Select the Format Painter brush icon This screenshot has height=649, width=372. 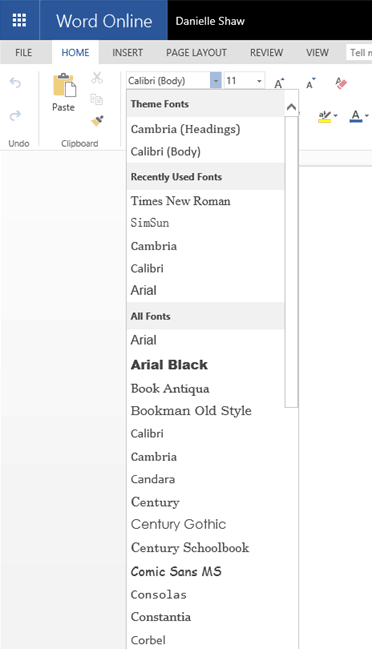[x=97, y=120]
